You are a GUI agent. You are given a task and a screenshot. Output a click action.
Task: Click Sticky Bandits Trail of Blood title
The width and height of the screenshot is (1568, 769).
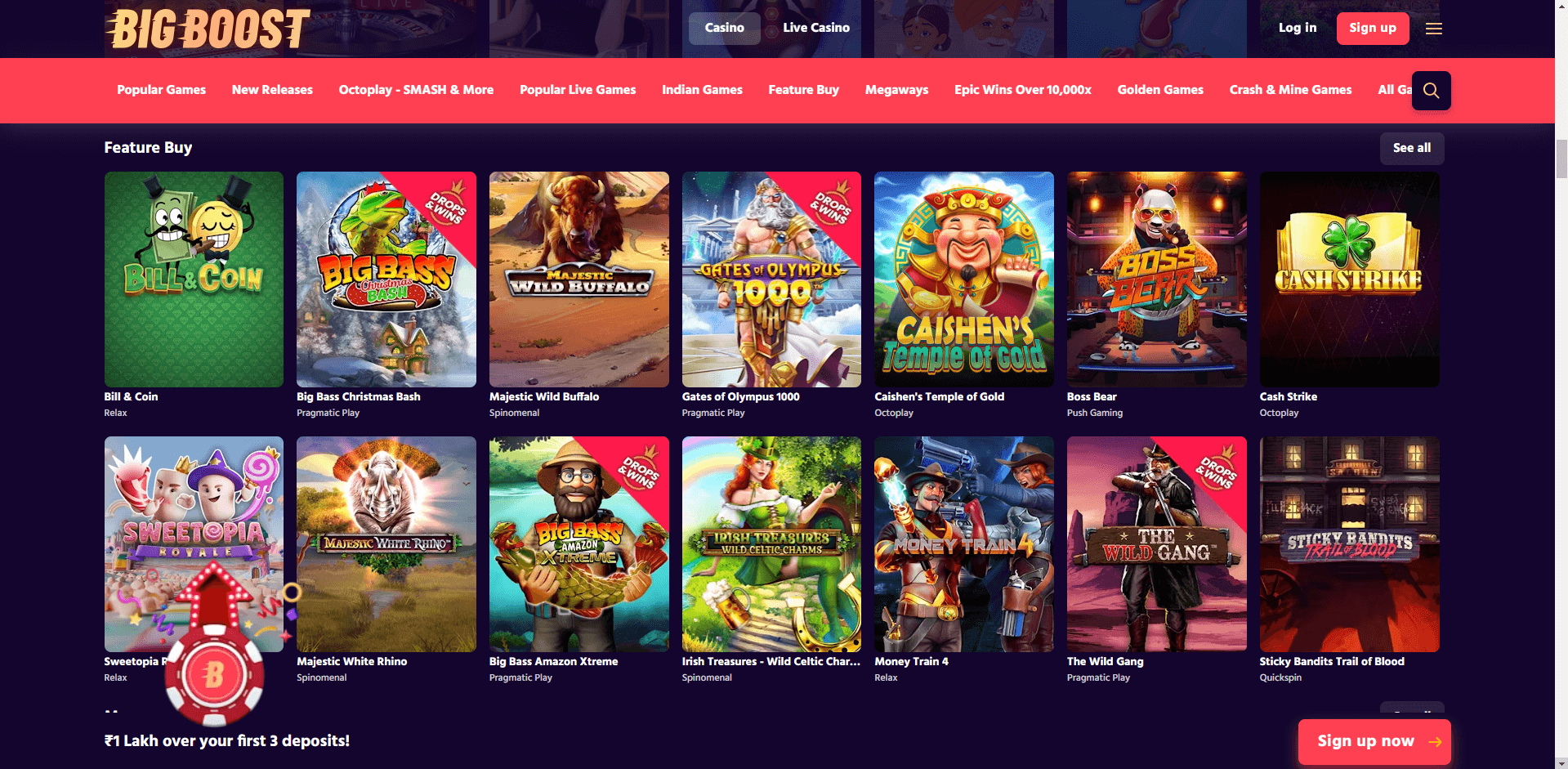pyautogui.click(x=1332, y=661)
